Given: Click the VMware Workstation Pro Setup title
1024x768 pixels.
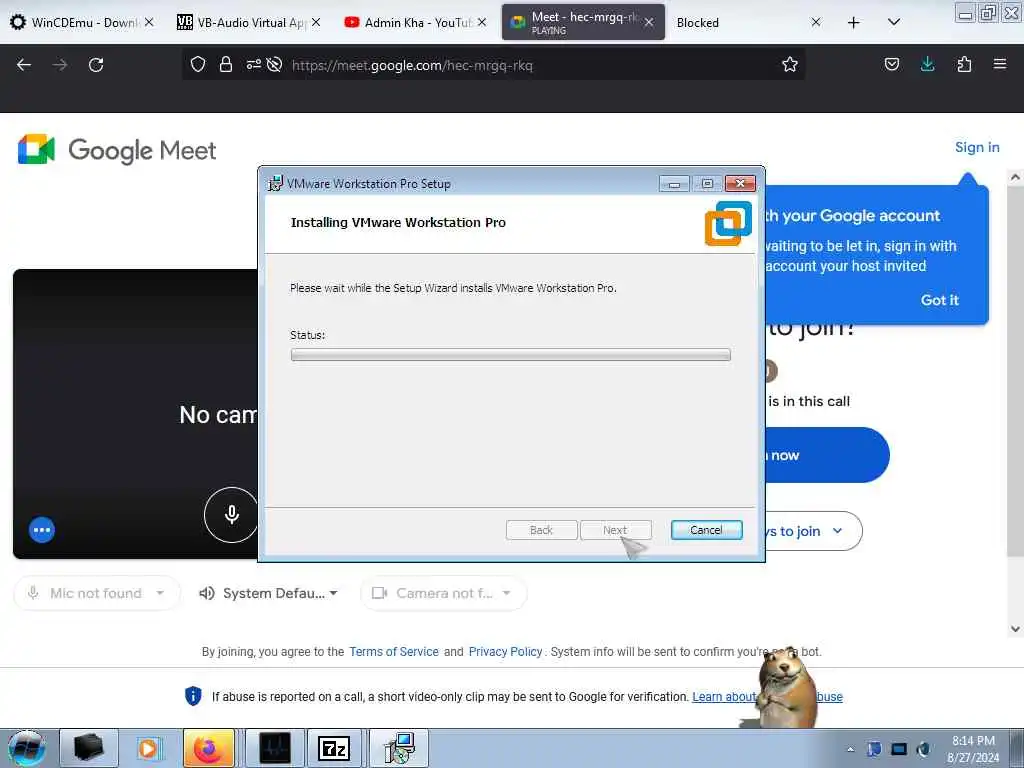Looking at the screenshot, I should click(369, 184).
